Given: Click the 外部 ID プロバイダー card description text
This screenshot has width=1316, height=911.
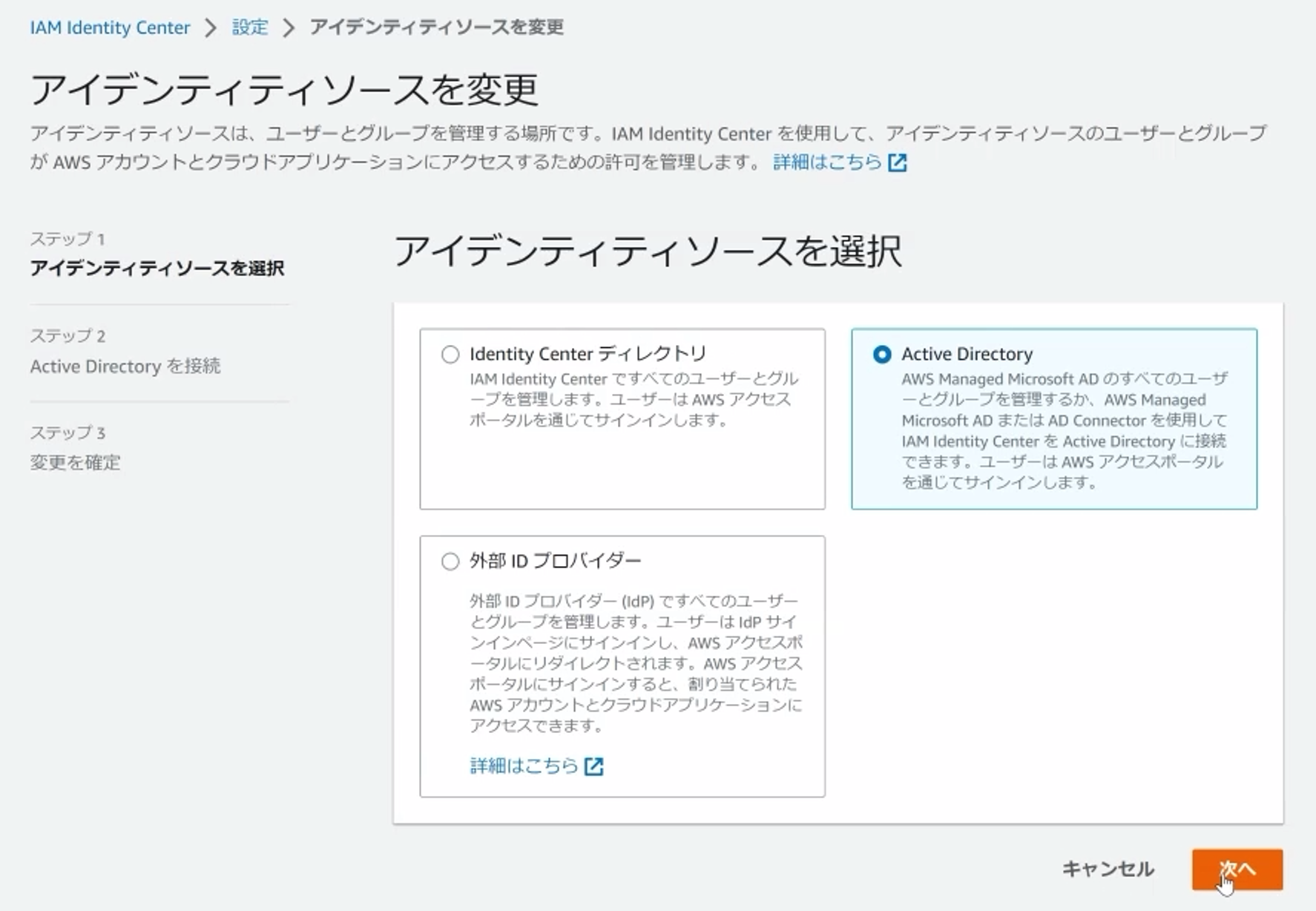Looking at the screenshot, I should [x=636, y=662].
